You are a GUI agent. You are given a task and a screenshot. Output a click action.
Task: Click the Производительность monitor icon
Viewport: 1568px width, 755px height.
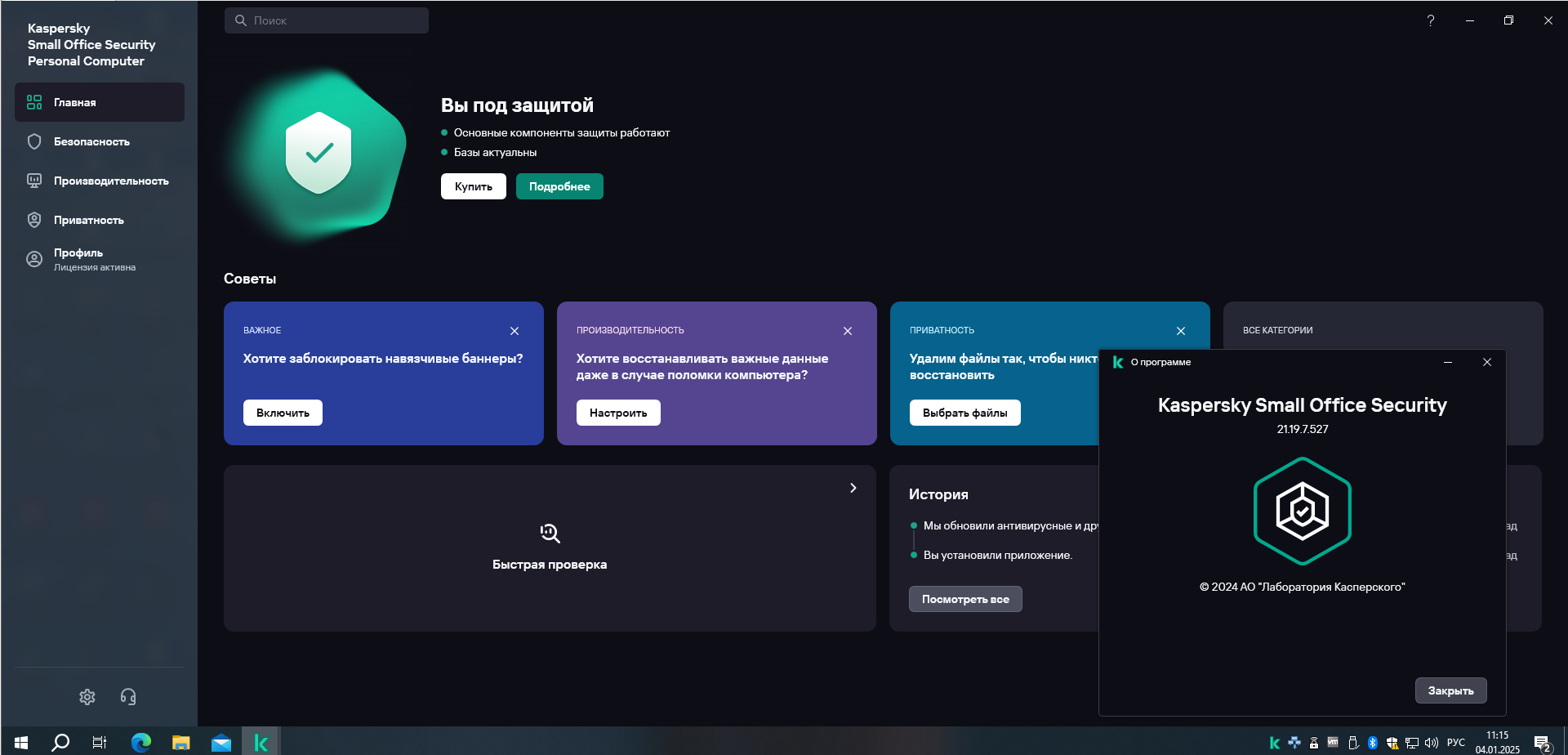point(34,181)
